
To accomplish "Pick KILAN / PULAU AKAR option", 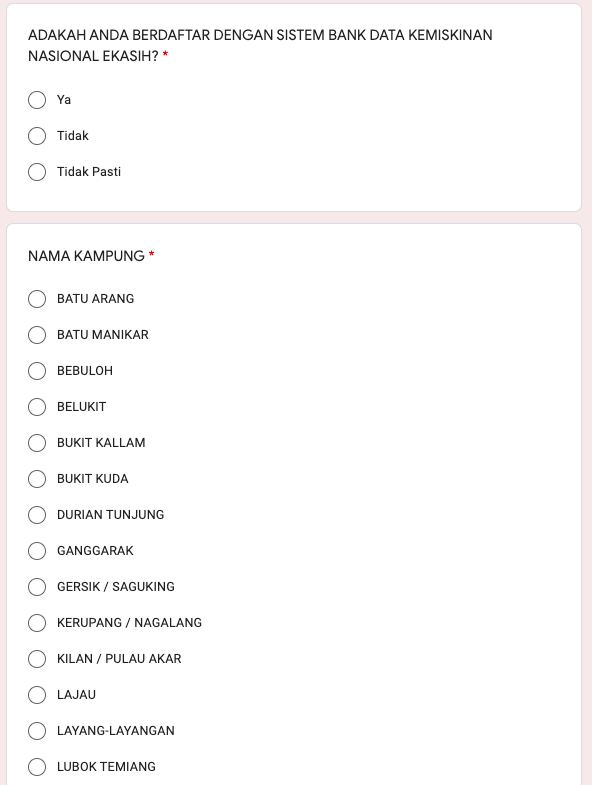I will (37, 659).
